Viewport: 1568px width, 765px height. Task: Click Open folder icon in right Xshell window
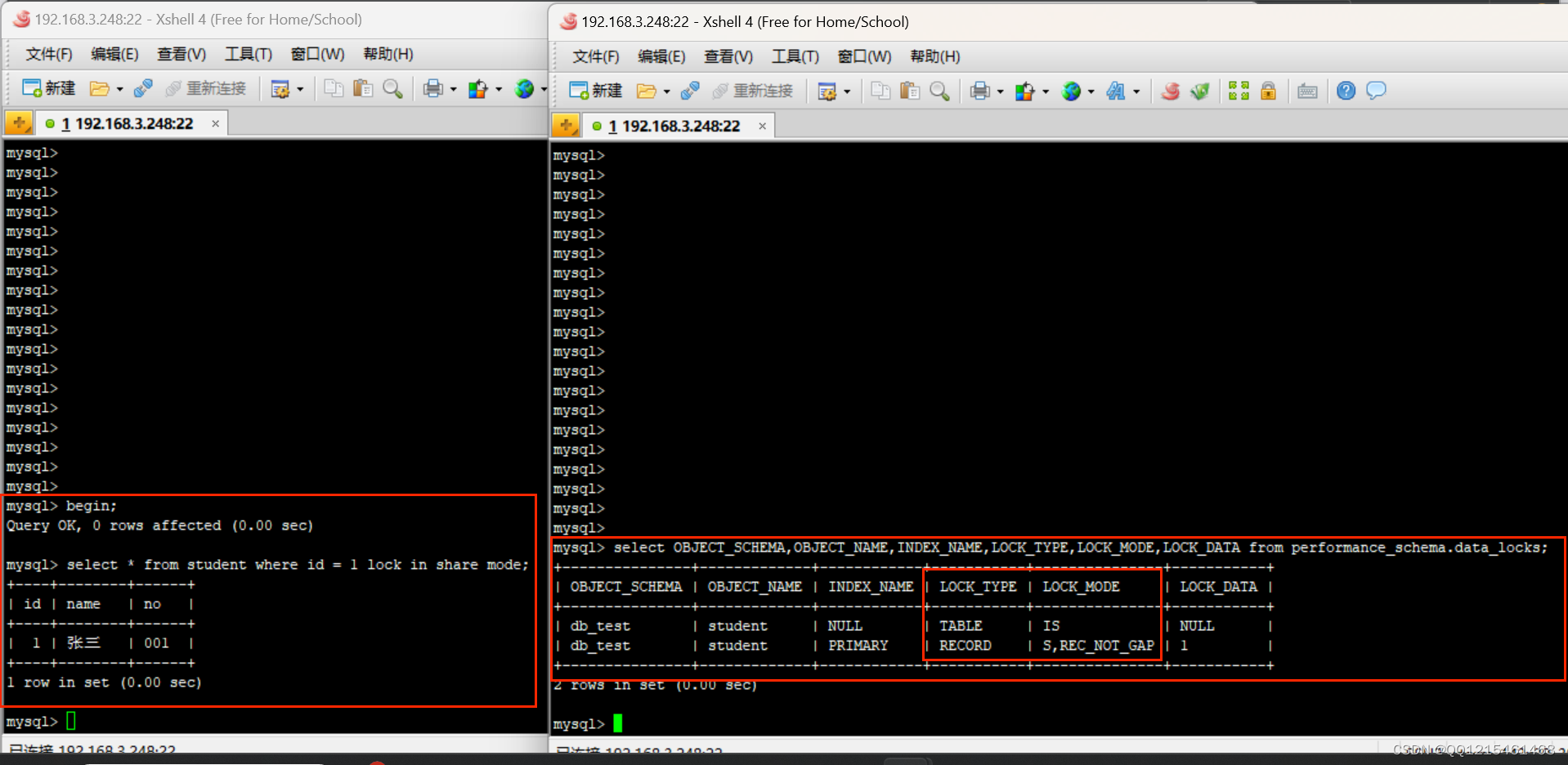647,91
